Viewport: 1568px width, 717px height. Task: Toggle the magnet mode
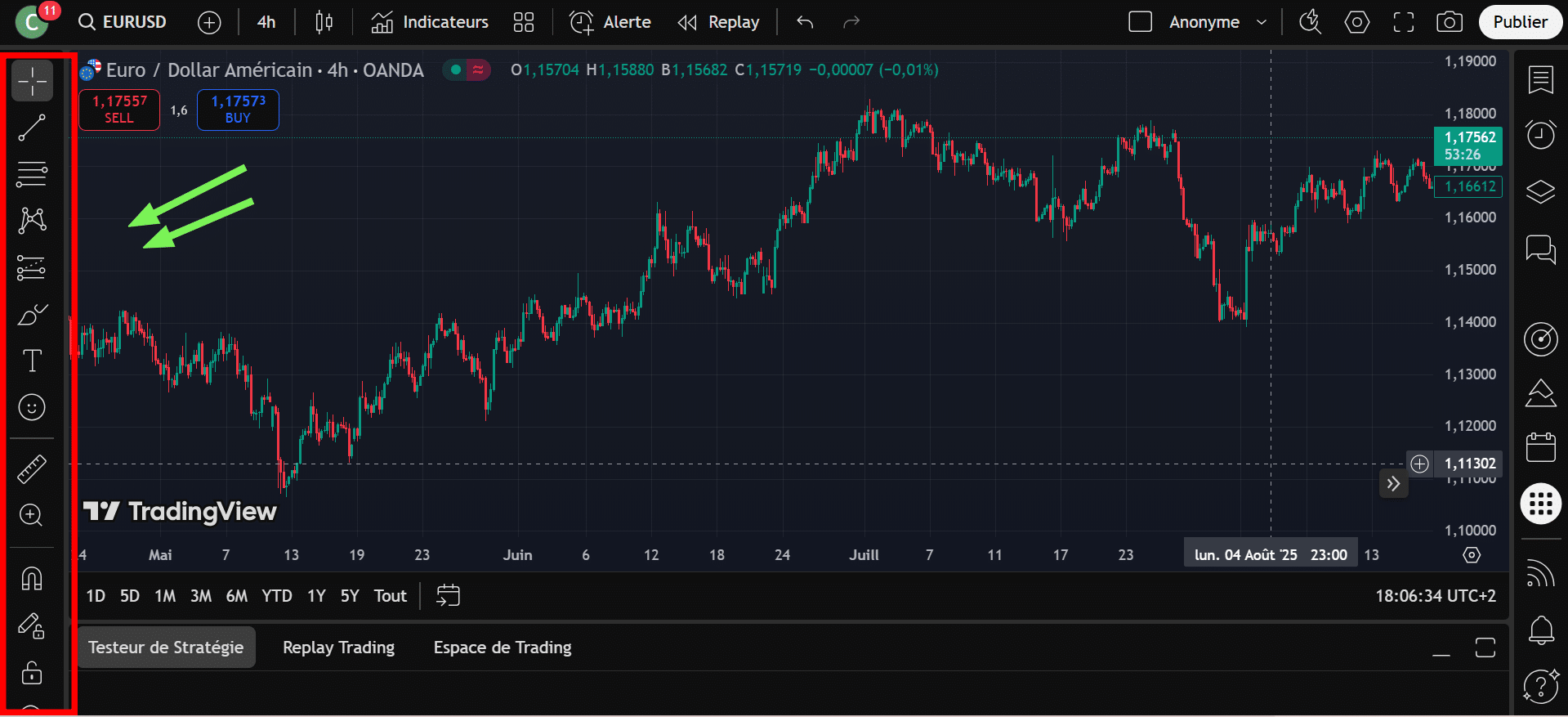[32, 578]
